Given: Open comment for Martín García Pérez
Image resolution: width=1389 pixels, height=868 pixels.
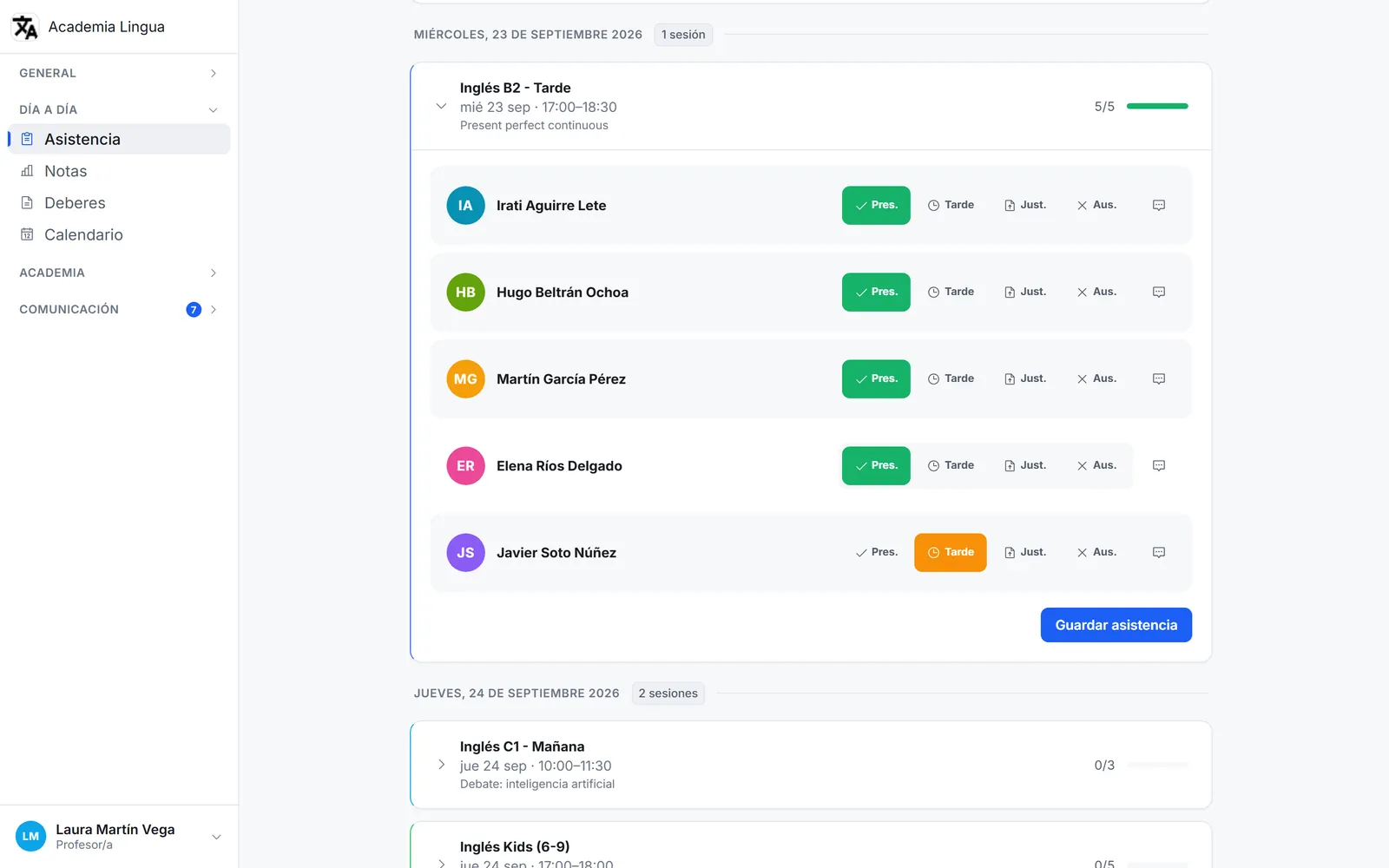Looking at the screenshot, I should [1158, 379].
